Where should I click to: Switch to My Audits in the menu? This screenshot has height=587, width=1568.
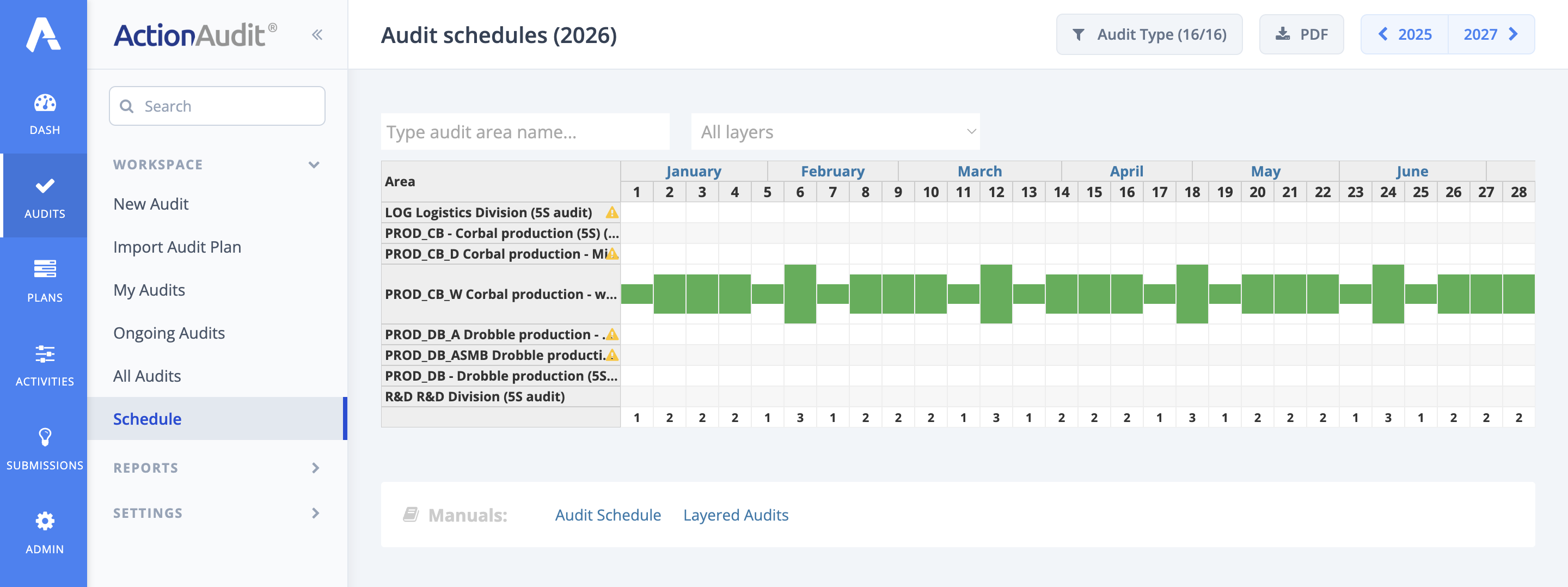(149, 290)
